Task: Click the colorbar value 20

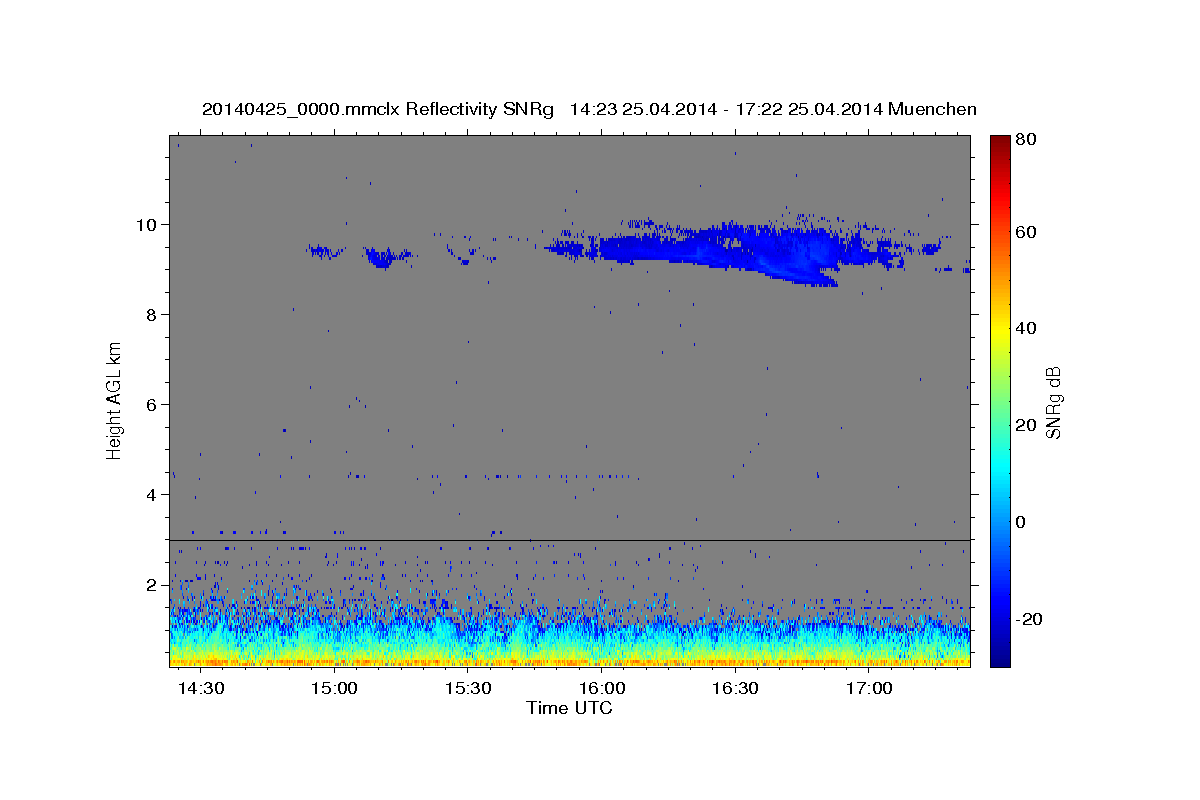Action: pos(1026,425)
